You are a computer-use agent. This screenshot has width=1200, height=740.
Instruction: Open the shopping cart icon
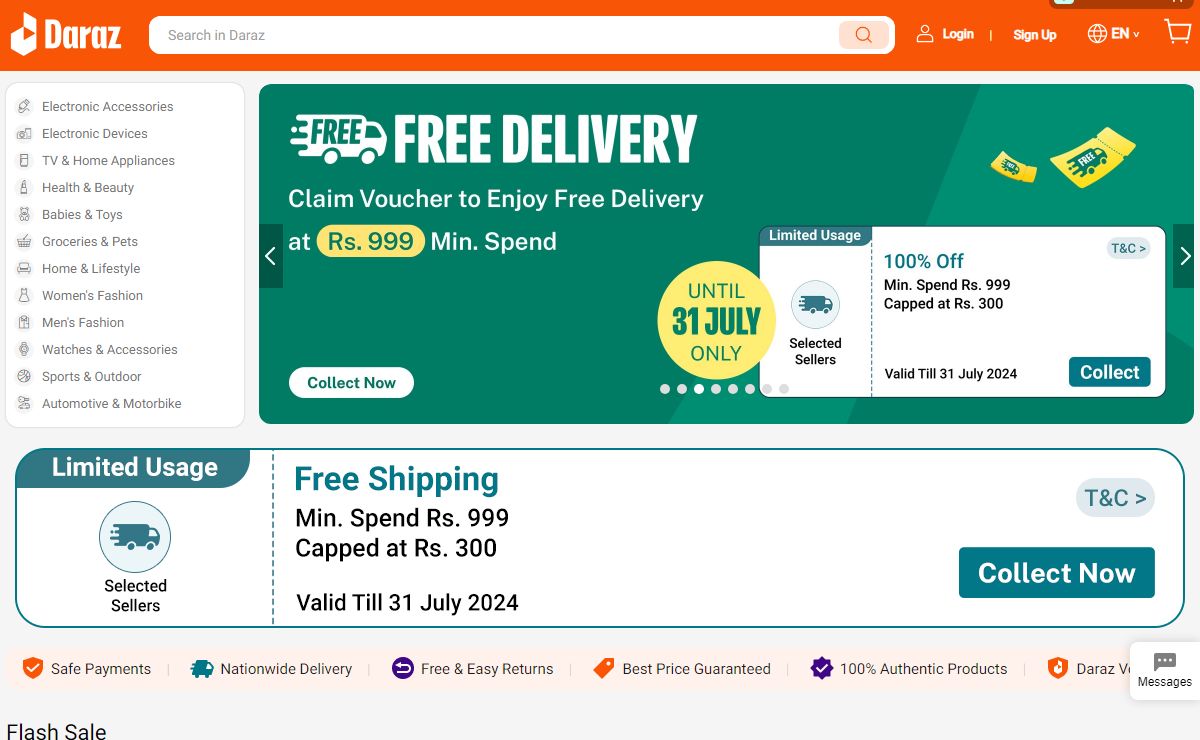(1177, 32)
